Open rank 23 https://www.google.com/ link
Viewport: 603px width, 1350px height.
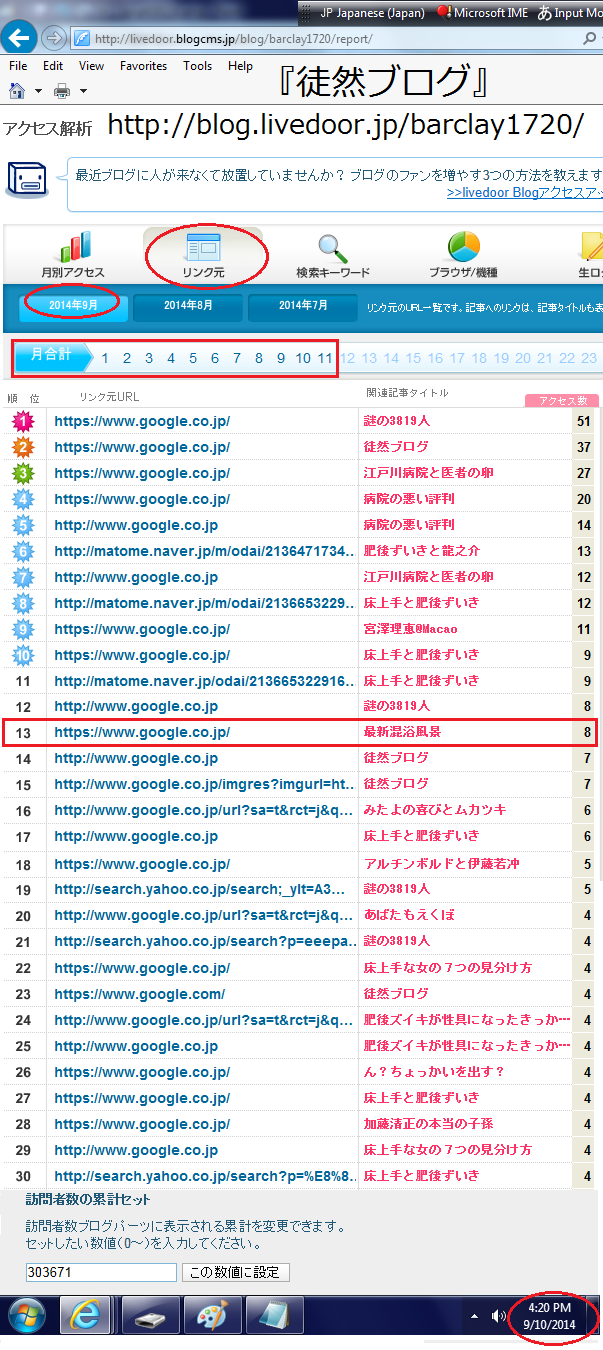(x=139, y=994)
